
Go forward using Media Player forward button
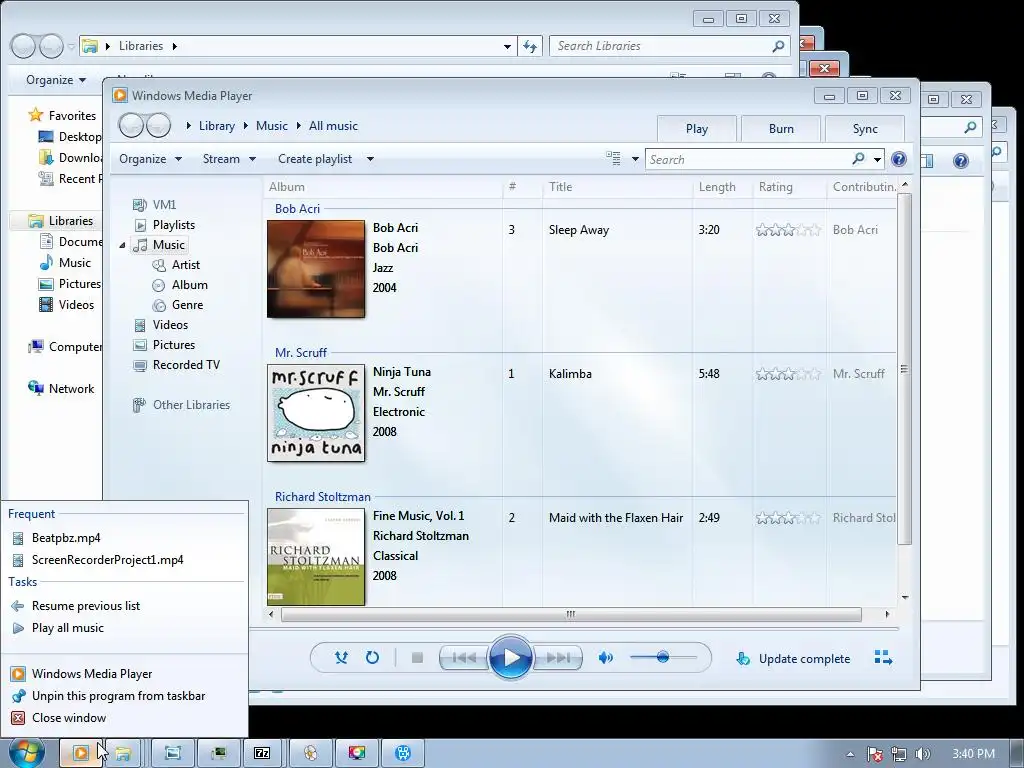point(158,125)
